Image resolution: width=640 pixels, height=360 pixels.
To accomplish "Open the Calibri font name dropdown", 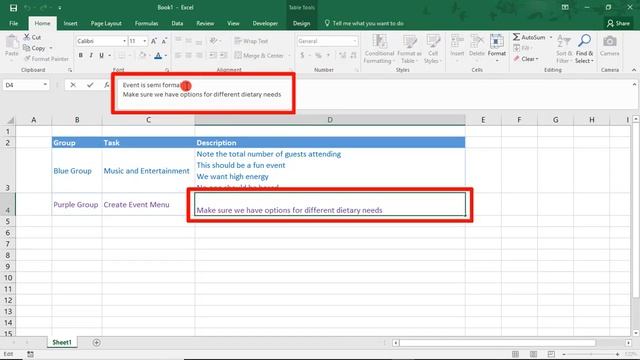I will (x=124, y=41).
